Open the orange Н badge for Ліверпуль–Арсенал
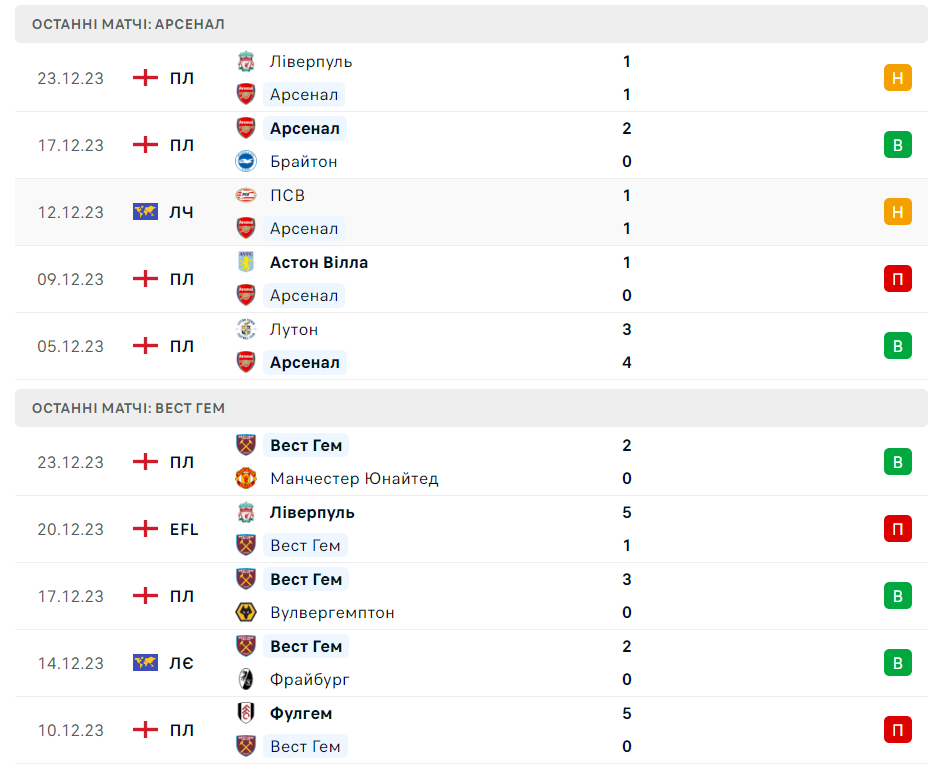Viewport: 944px width, 764px height. [x=897, y=78]
